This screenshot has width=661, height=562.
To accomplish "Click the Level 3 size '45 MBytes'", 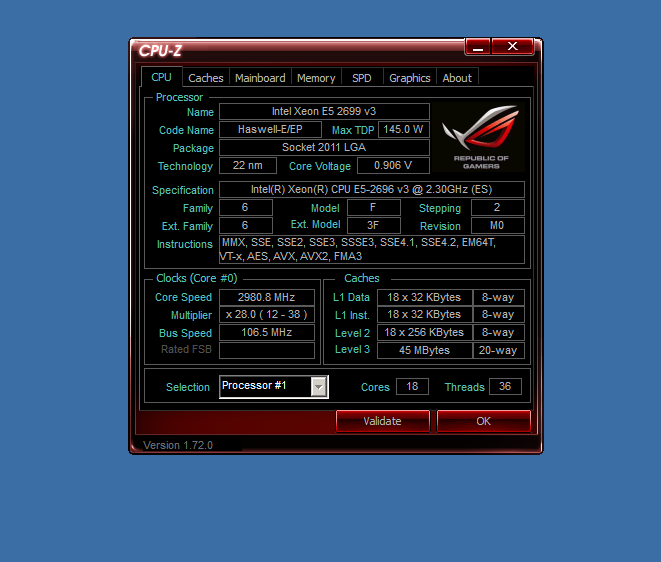I will 425,350.
